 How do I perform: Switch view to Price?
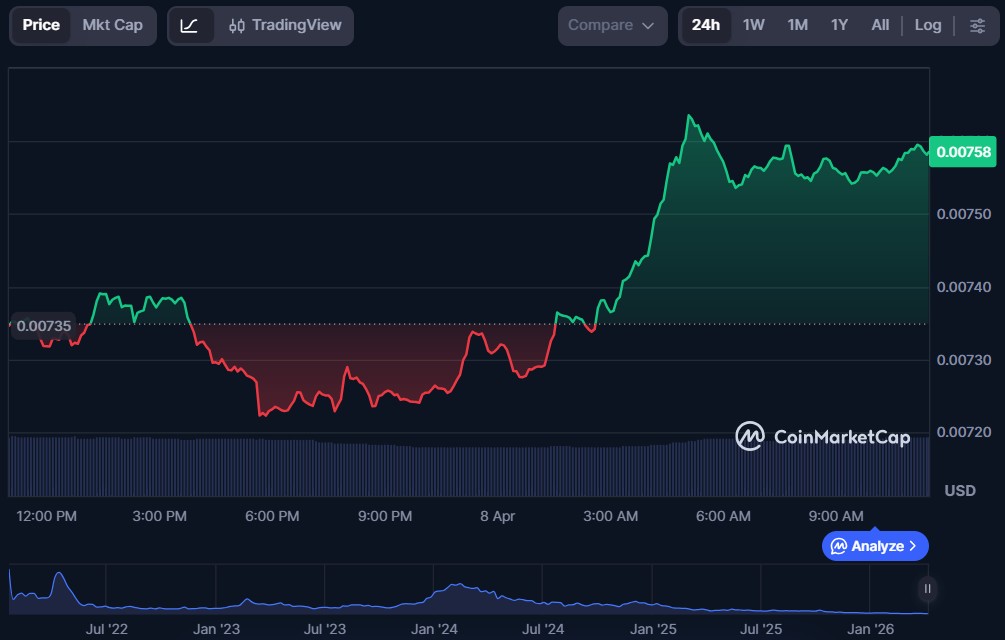click(x=41, y=25)
